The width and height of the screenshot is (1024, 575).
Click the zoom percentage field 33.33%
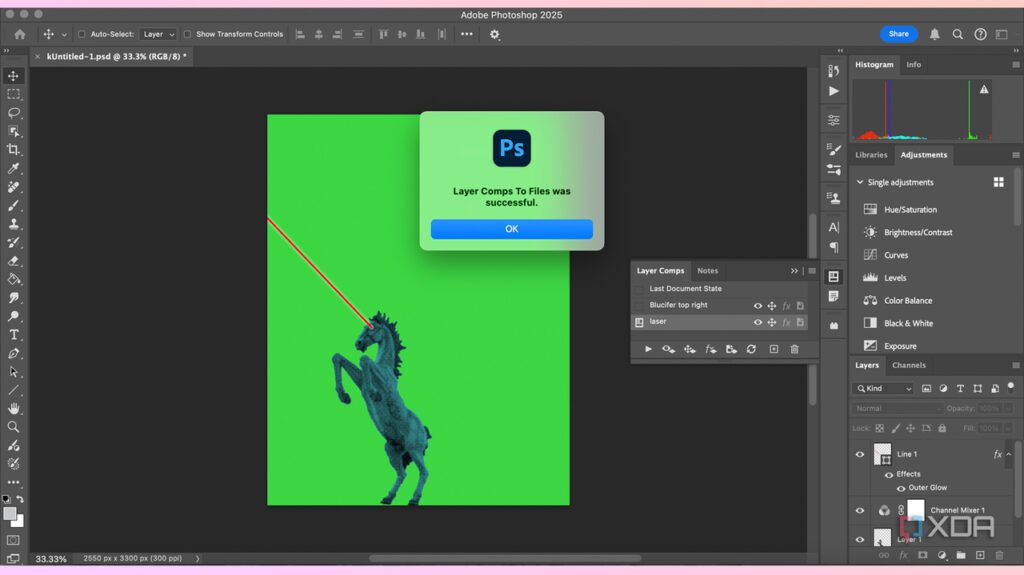(51, 559)
